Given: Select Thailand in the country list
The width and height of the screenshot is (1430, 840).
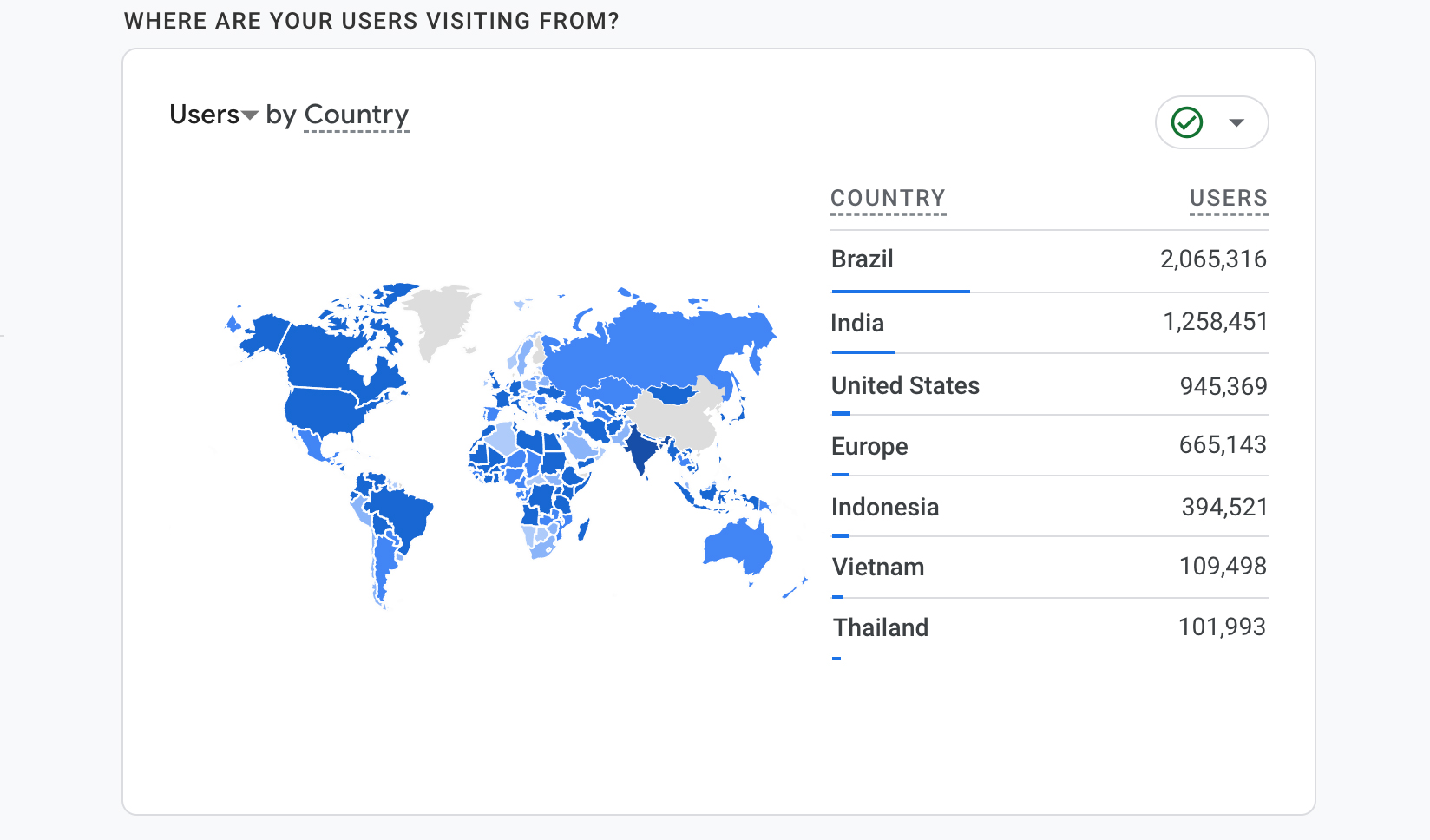Looking at the screenshot, I should pyautogui.click(x=881, y=627).
